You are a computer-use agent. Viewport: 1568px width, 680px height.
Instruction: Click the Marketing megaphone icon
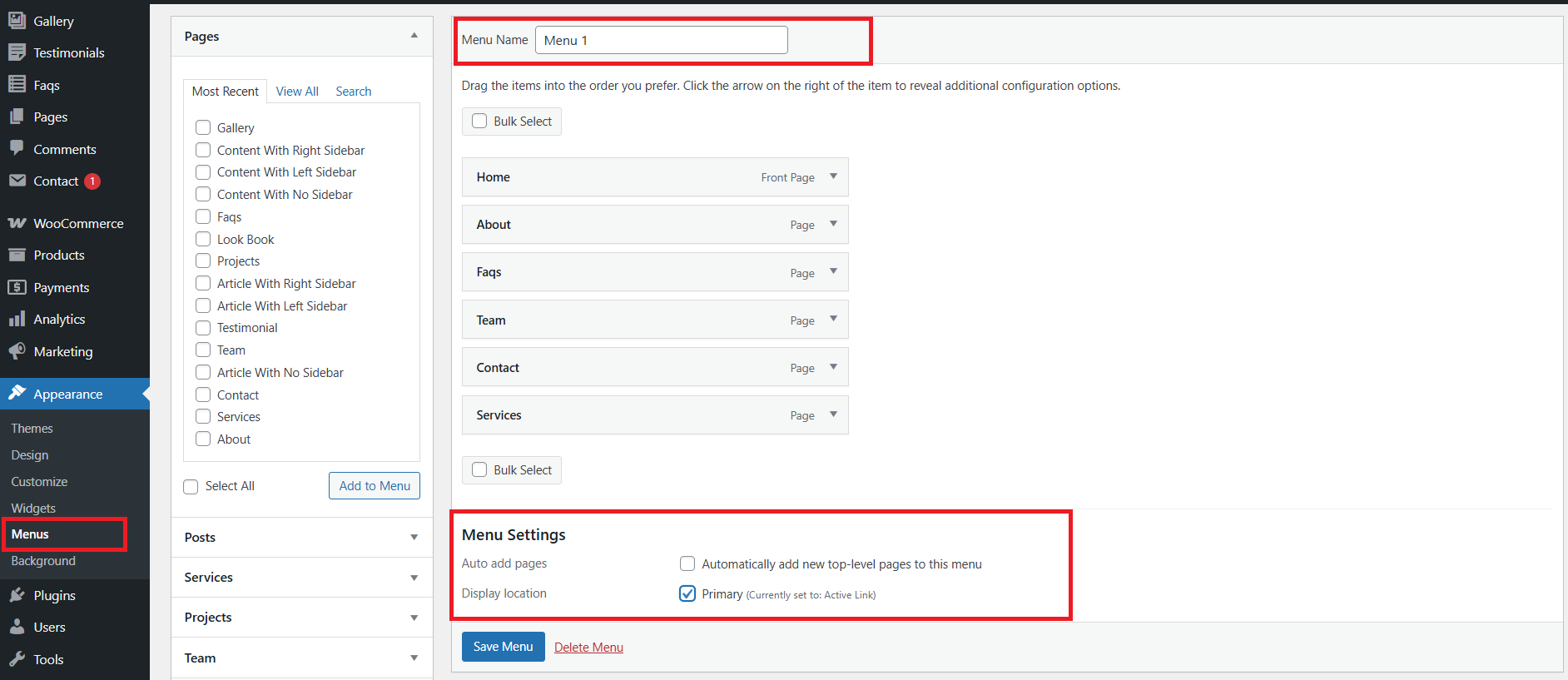pos(17,351)
